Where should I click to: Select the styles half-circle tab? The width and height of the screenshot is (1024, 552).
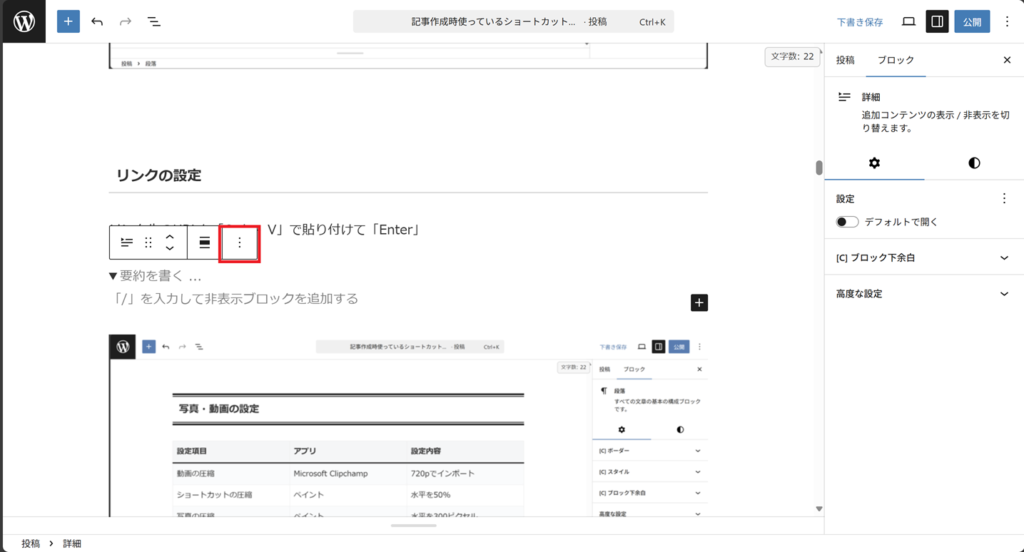pos(974,163)
